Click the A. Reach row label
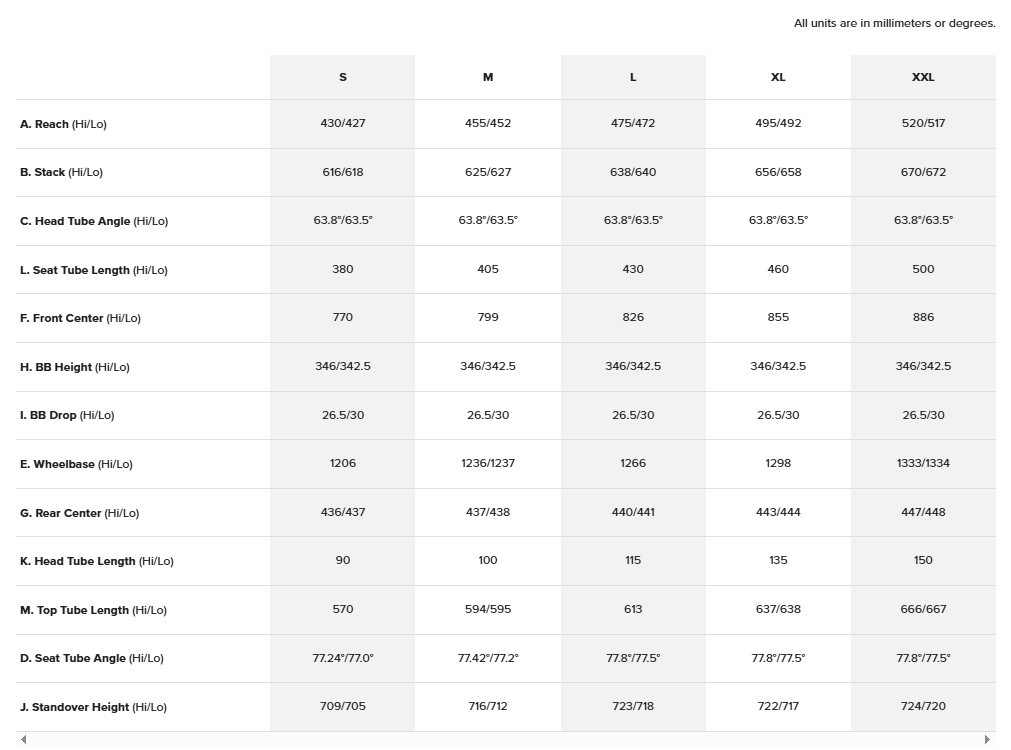Screen dimensions: 1011x750 click(x=63, y=124)
